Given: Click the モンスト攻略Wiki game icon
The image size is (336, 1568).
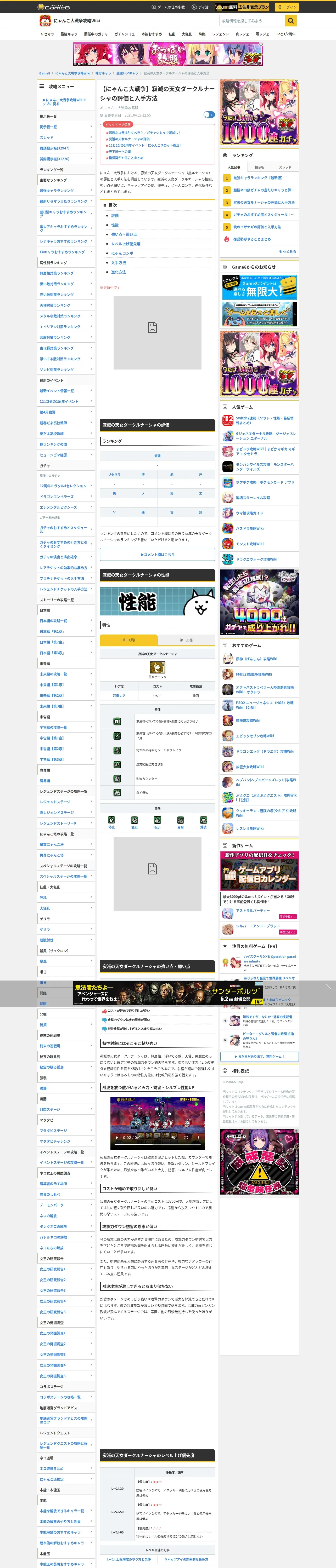Looking at the screenshot, I should tap(228, 544).
